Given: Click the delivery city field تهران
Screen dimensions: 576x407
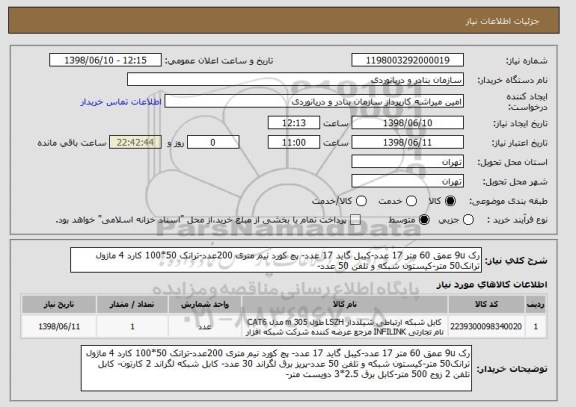Looking at the screenshot, I should [407, 181].
